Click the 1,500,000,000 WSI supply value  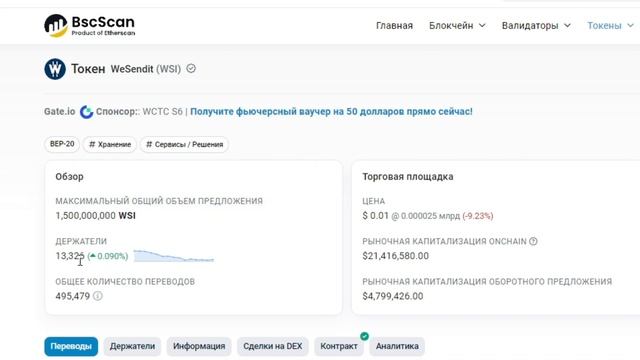pos(96,216)
